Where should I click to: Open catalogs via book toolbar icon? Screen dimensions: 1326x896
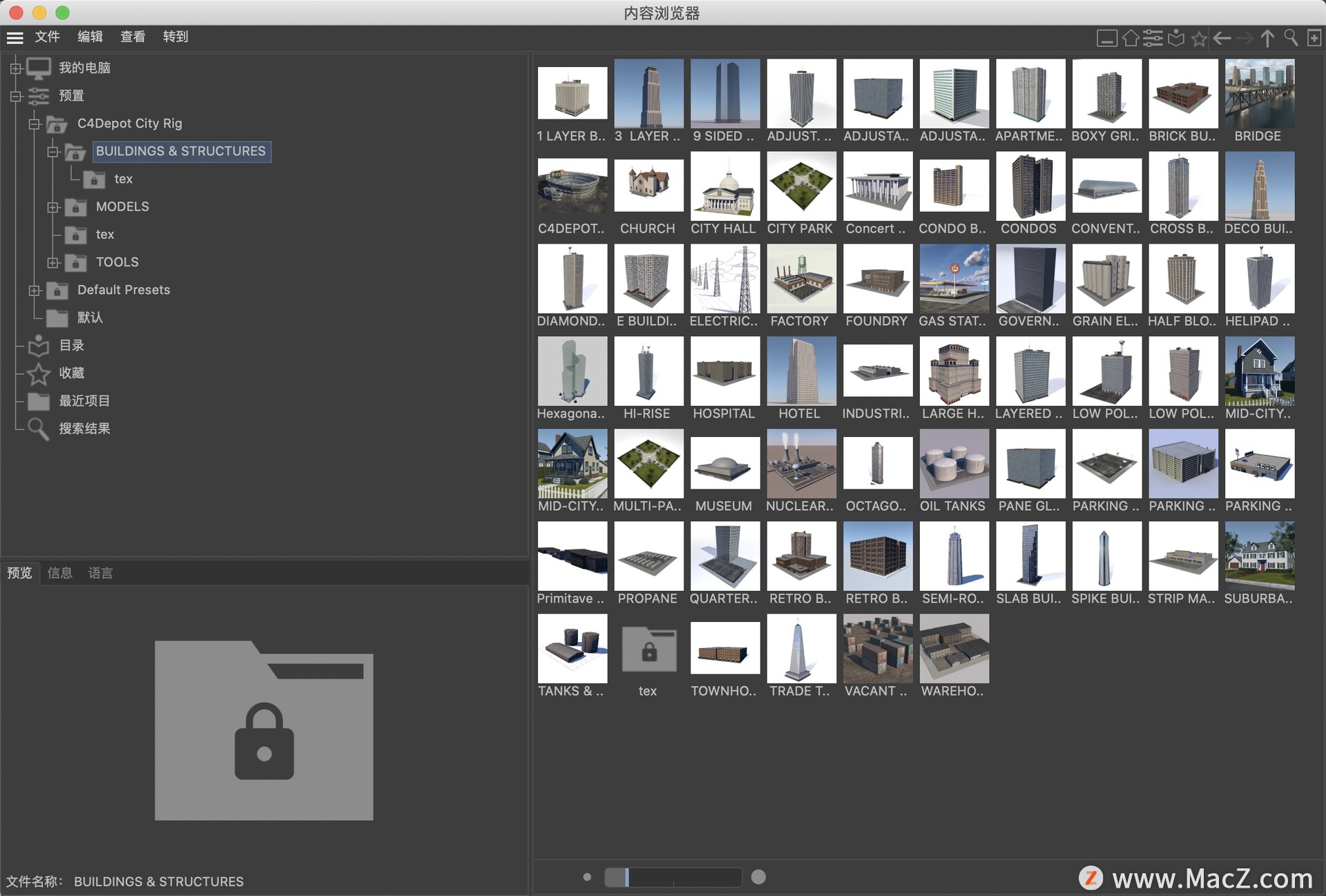[x=1176, y=38]
